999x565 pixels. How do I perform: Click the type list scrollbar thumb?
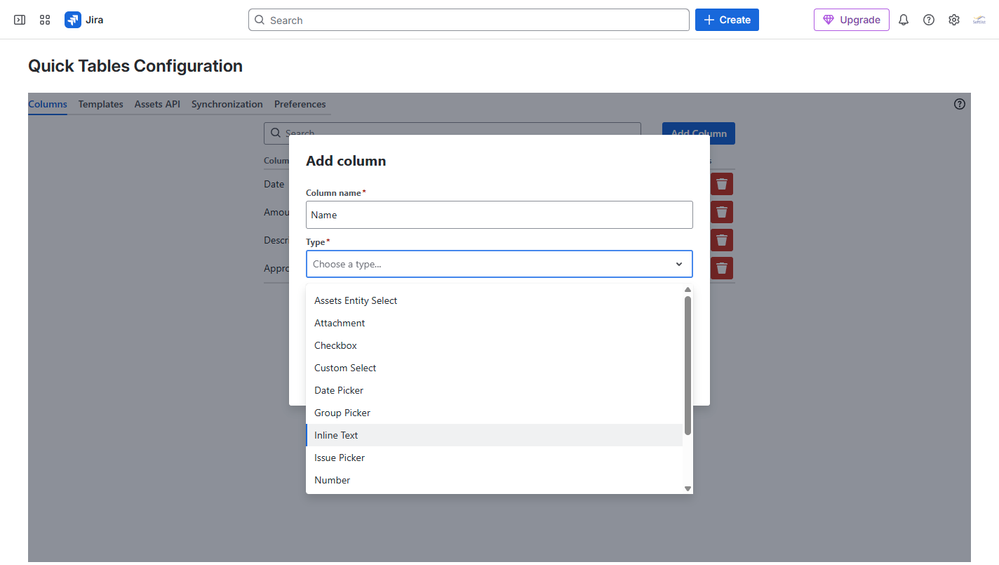tap(687, 366)
